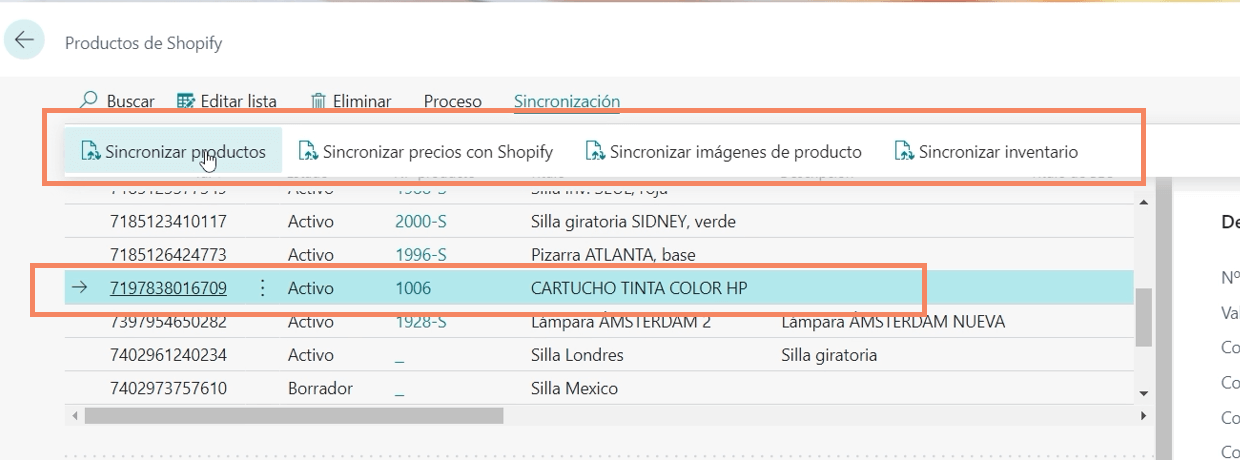This screenshot has width=1240, height=460.
Task: Click the Editar lista grid icon
Action: [186, 101]
